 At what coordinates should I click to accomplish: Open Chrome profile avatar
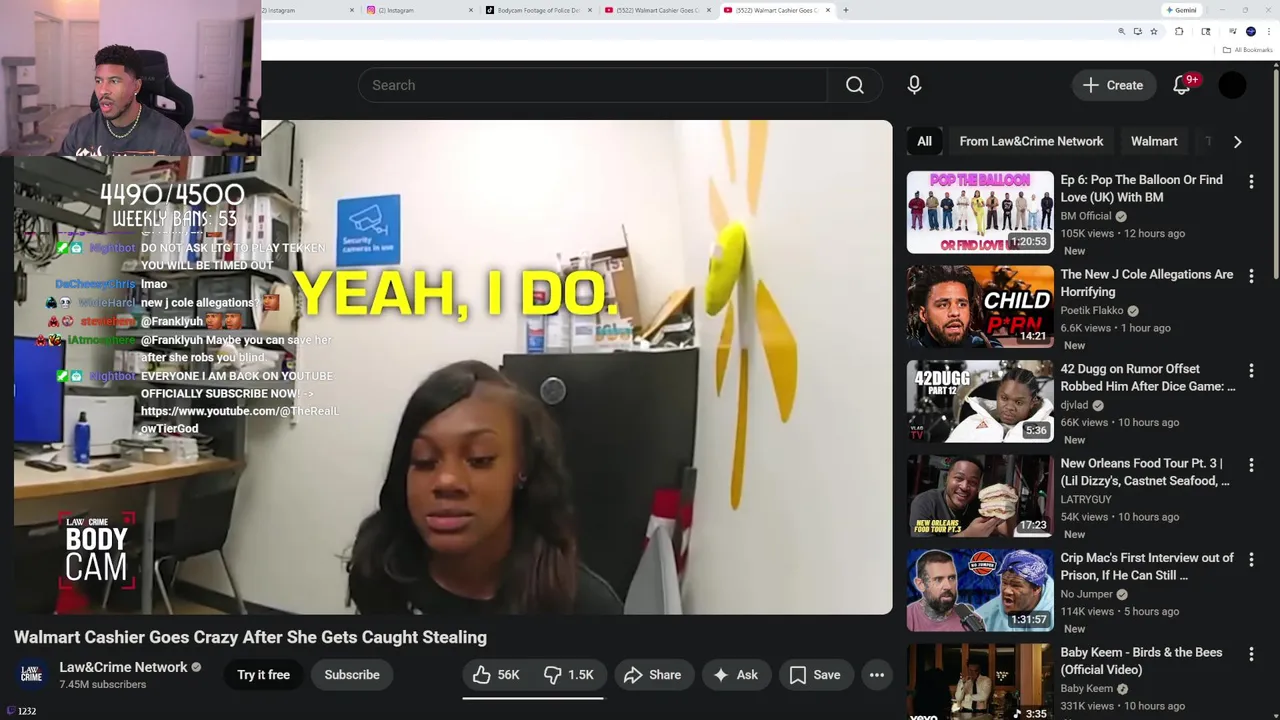pyautogui.click(x=1250, y=32)
